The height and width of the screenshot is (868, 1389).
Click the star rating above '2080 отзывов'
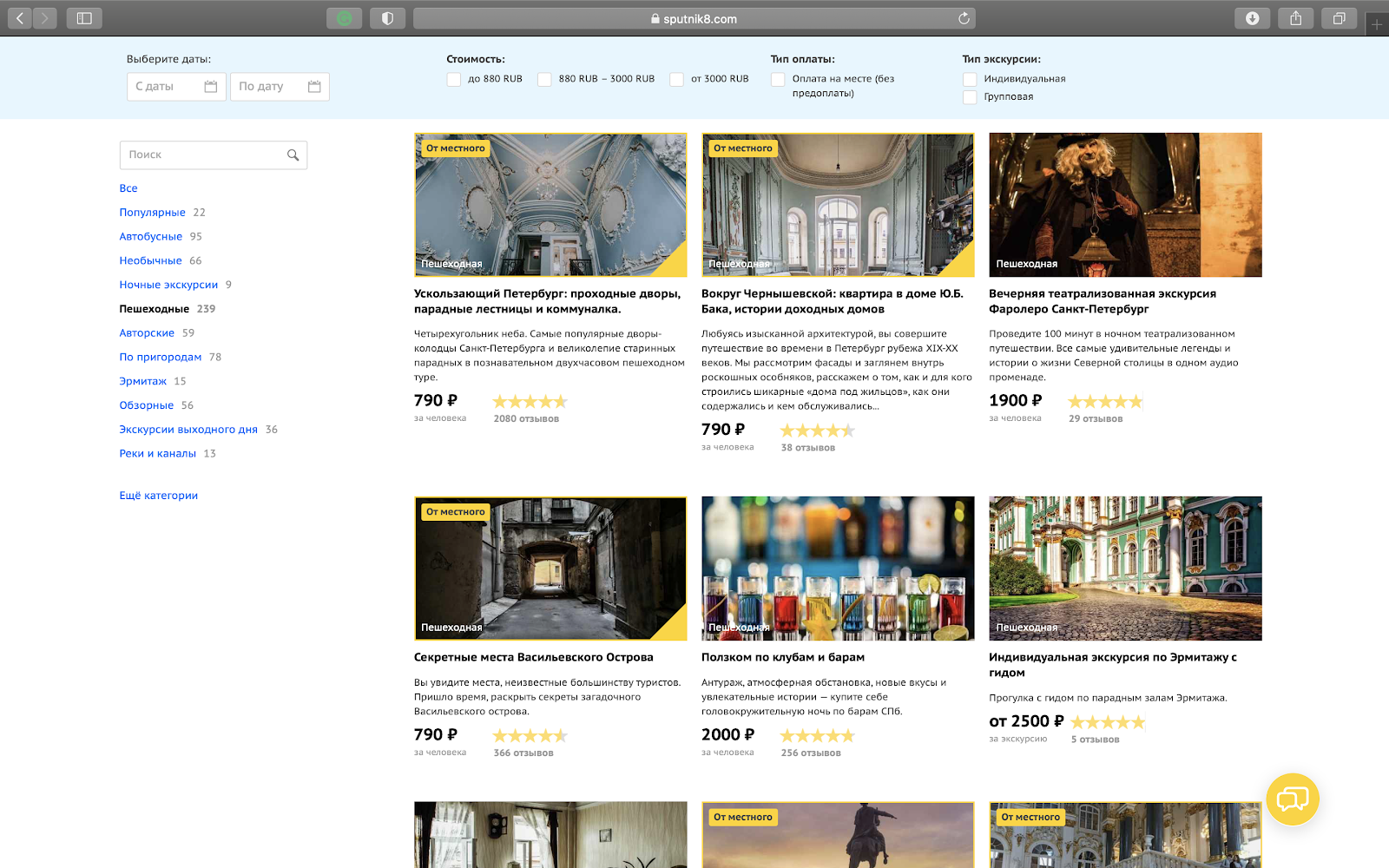(x=530, y=402)
